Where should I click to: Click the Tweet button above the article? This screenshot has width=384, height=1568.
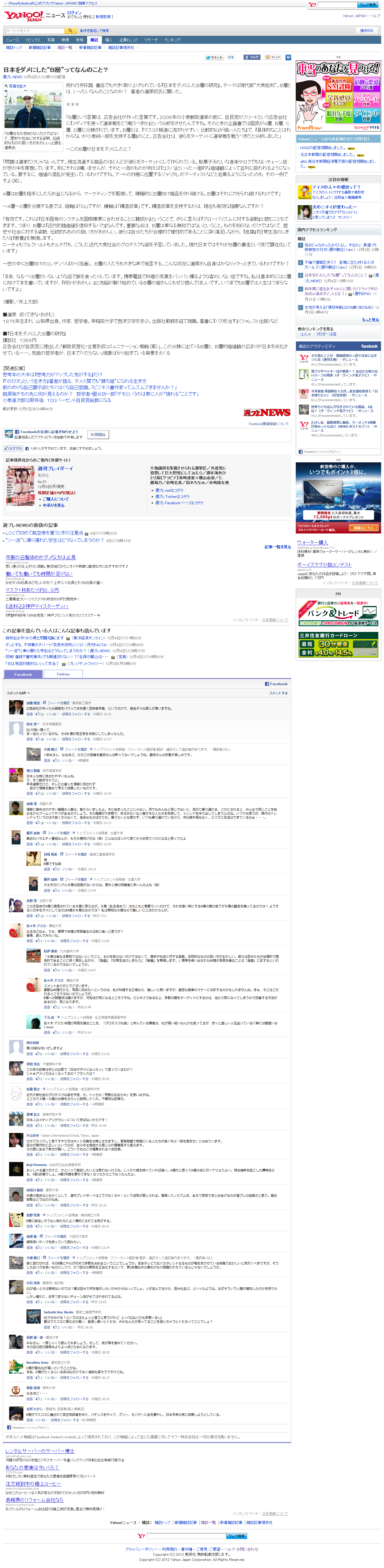click(x=215, y=57)
